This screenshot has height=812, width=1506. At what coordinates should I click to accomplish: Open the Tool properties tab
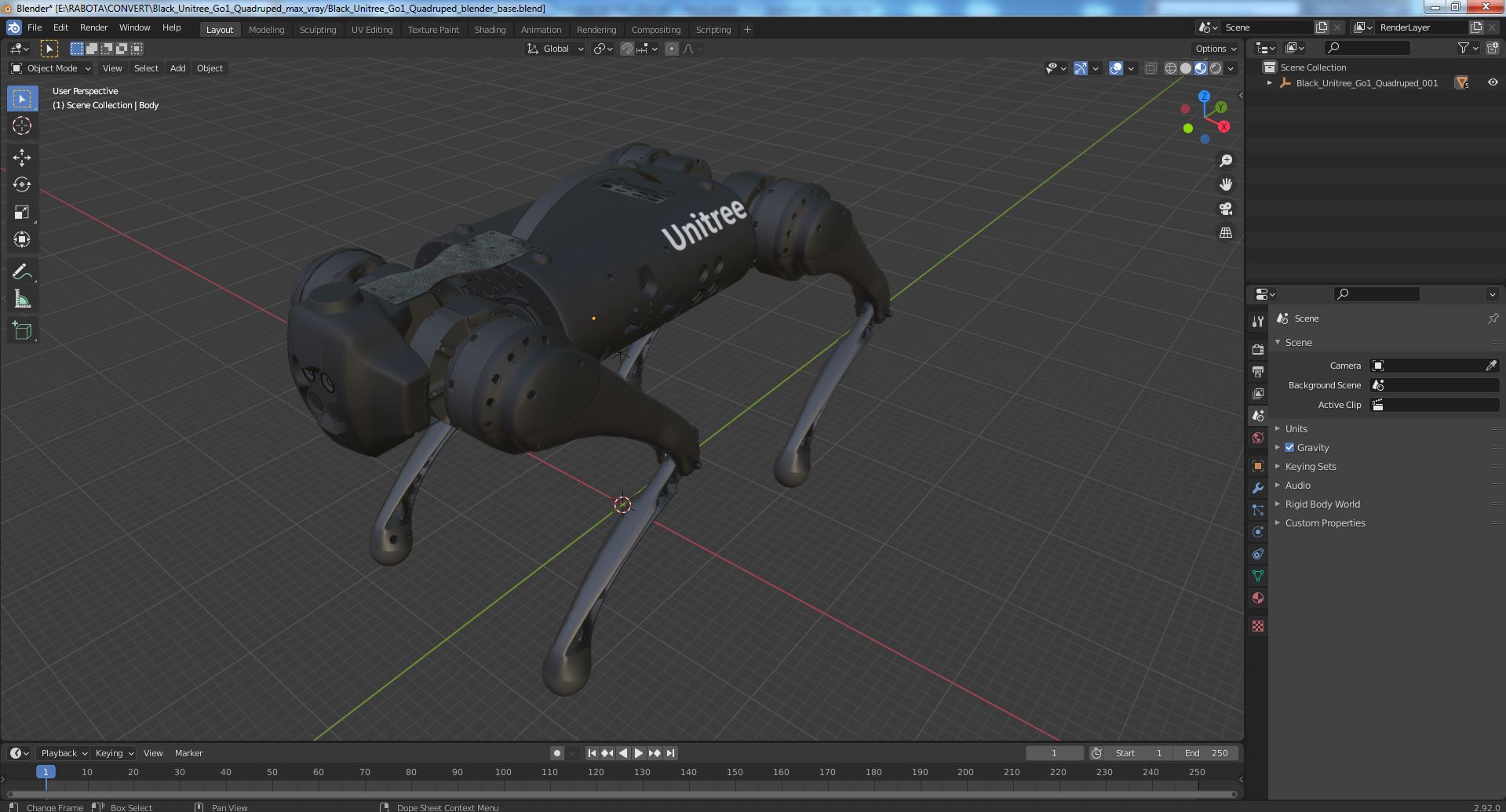(1258, 321)
